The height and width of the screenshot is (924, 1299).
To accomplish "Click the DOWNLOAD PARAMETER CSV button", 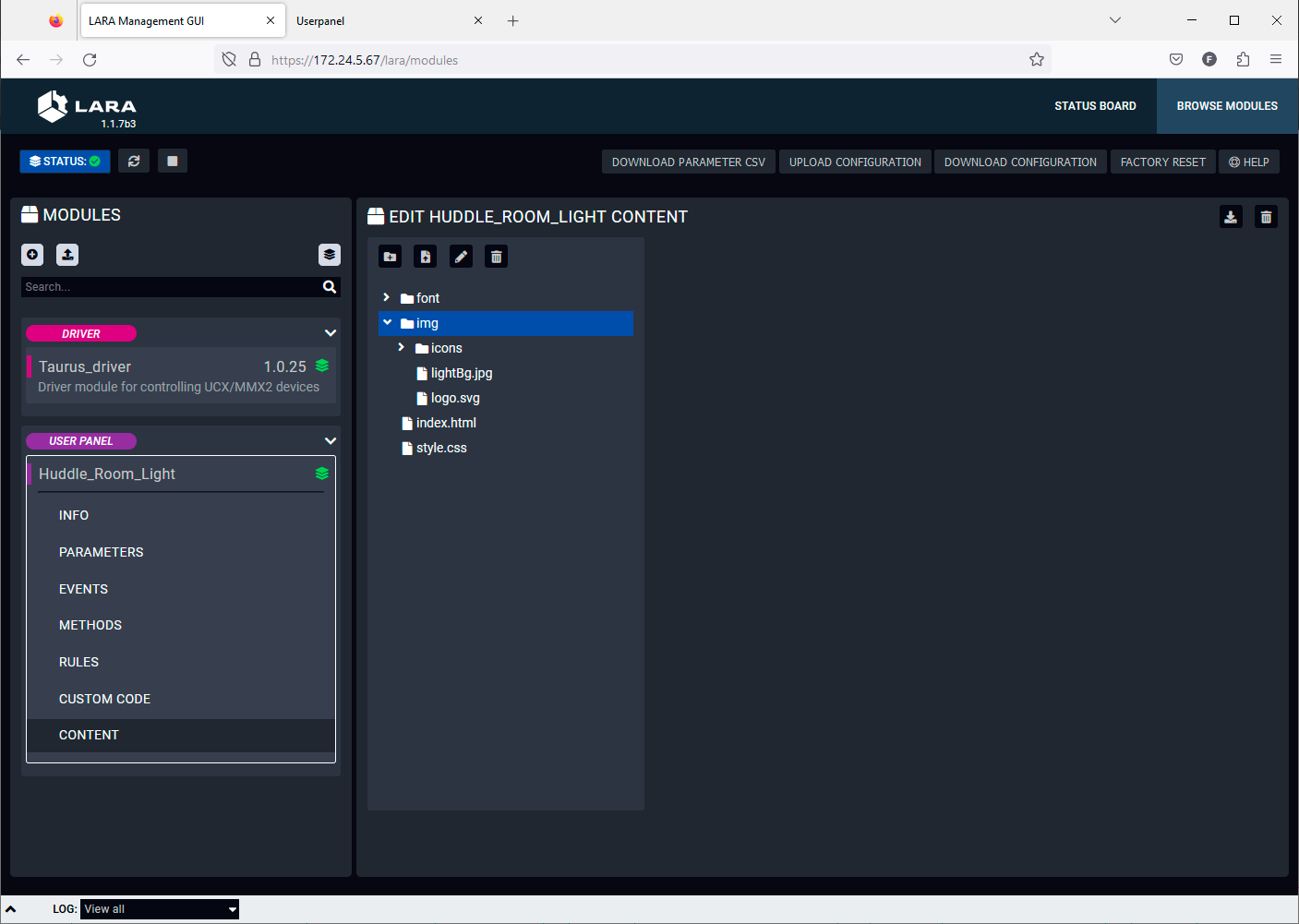I will coord(688,162).
